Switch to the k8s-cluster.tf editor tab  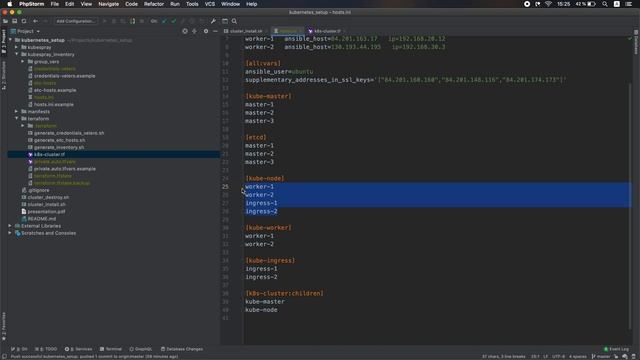pos(327,31)
